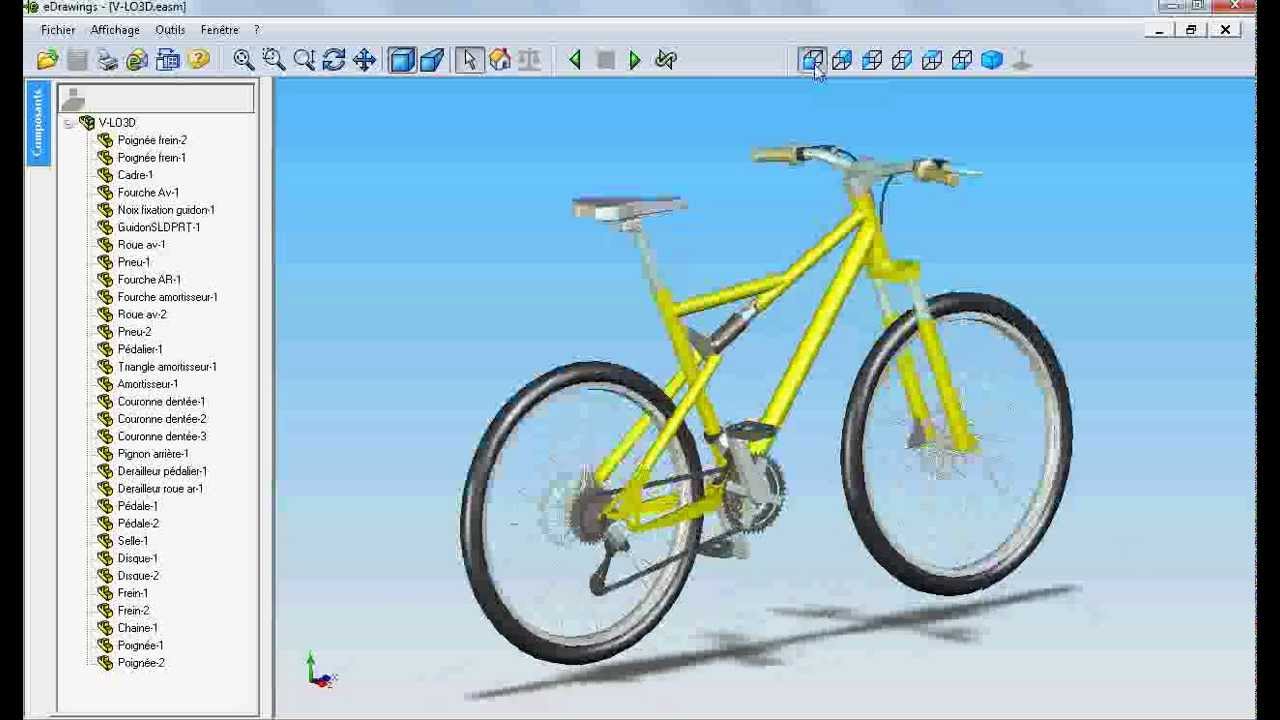Select the Zoom to Fit magnifier tool
This screenshot has width=1280, height=720.
[x=243, y=61]
